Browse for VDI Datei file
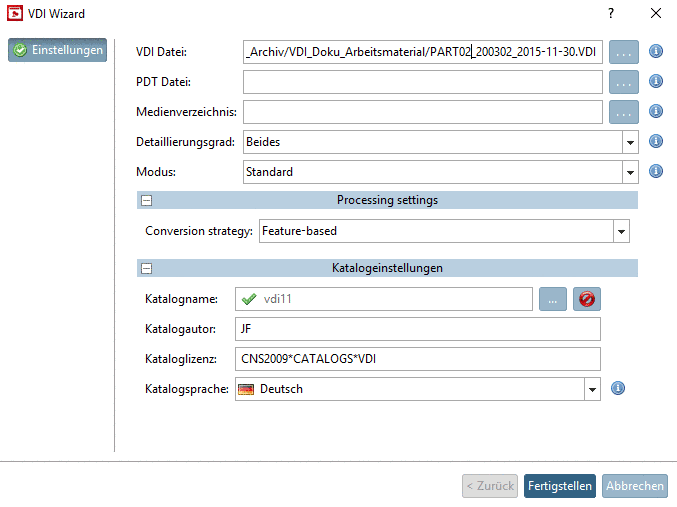Screen dimensions: 677x507 [623, 52]
